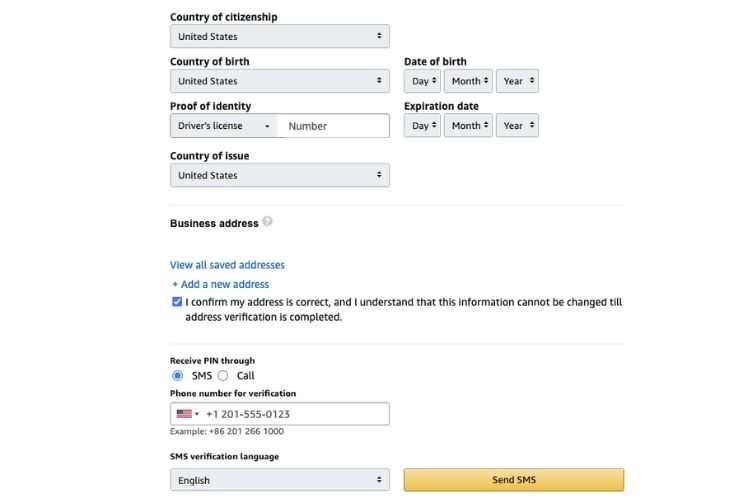Screen dimensions: 750x500
Task: Select the SMS radio button
Action: tap(178, 376)
